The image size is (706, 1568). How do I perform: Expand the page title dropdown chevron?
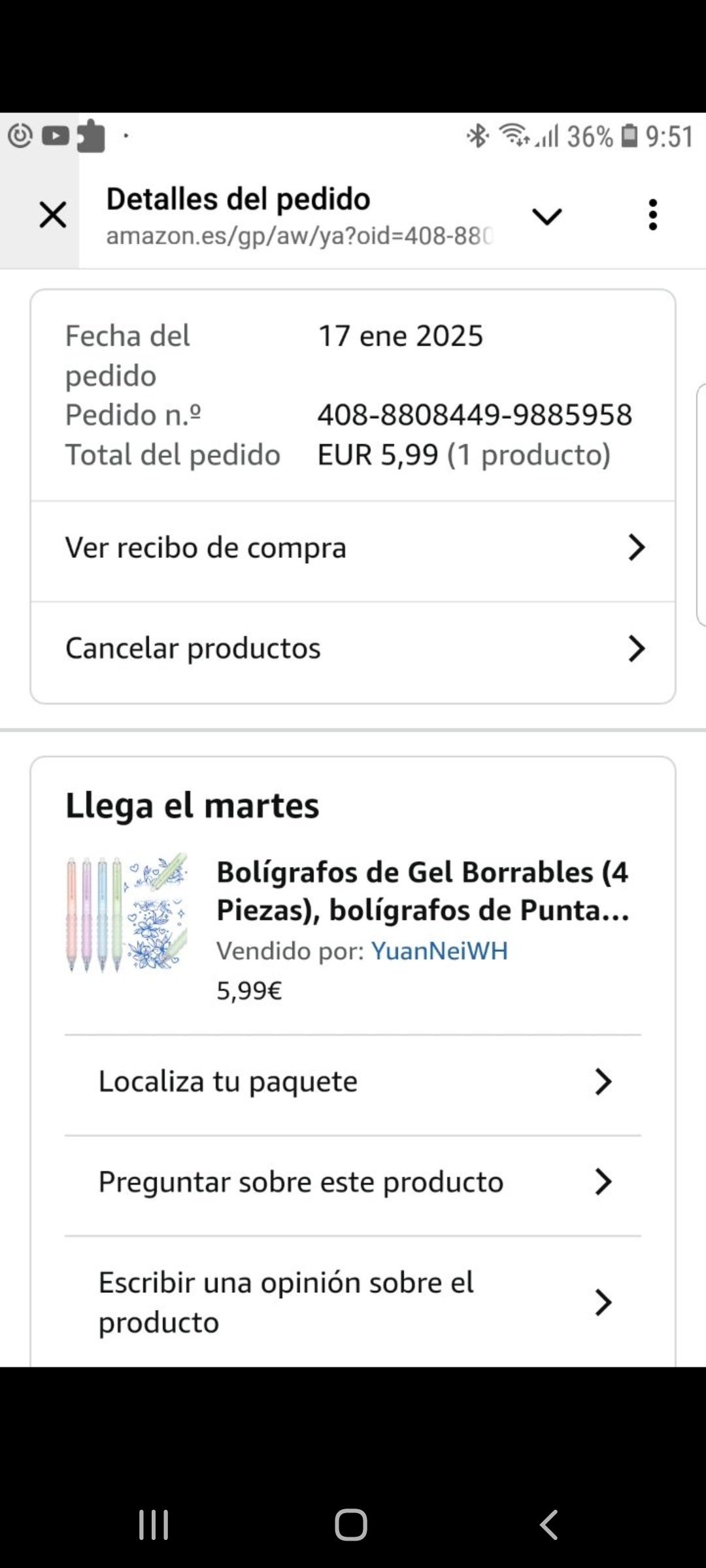(547, 216)
